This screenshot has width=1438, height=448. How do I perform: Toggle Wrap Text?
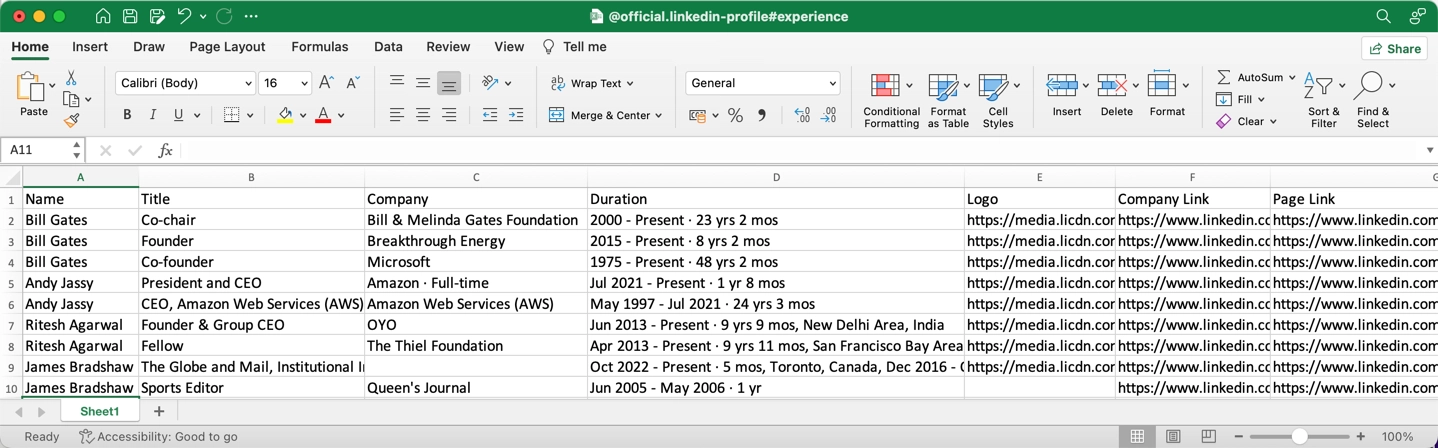[x=592, y=83]
